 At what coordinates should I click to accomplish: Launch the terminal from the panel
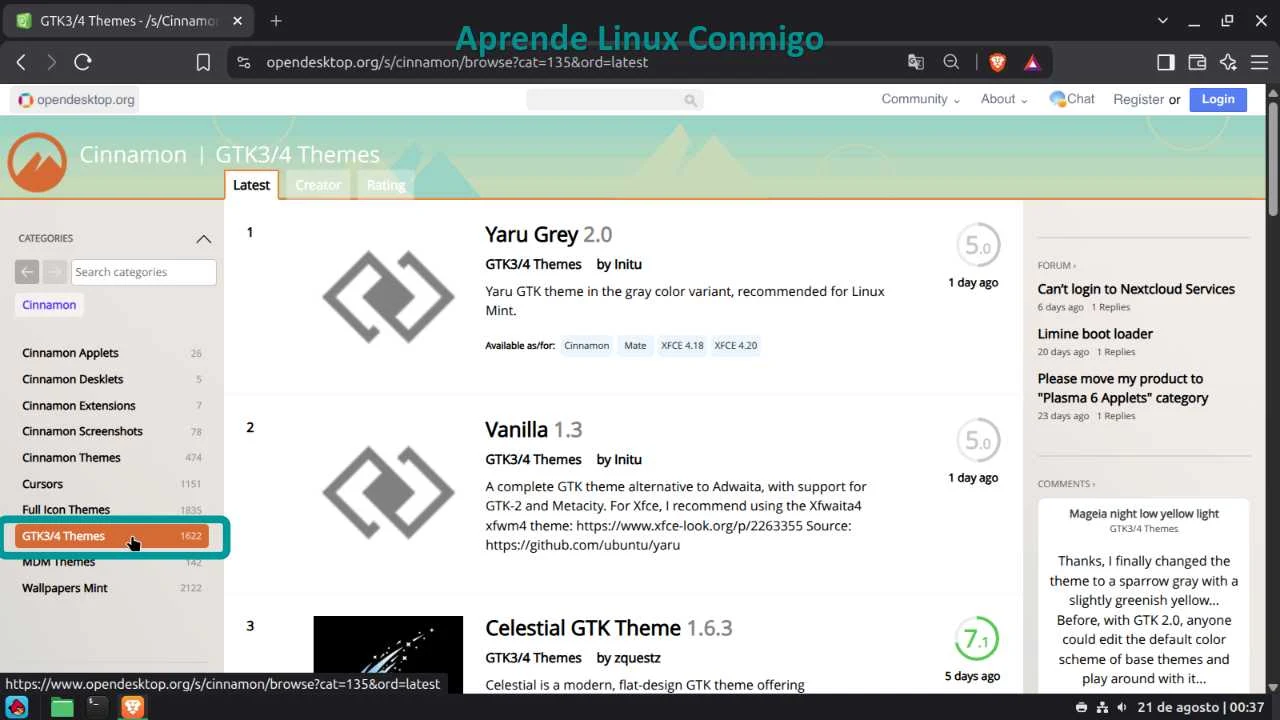pos(96,707)
